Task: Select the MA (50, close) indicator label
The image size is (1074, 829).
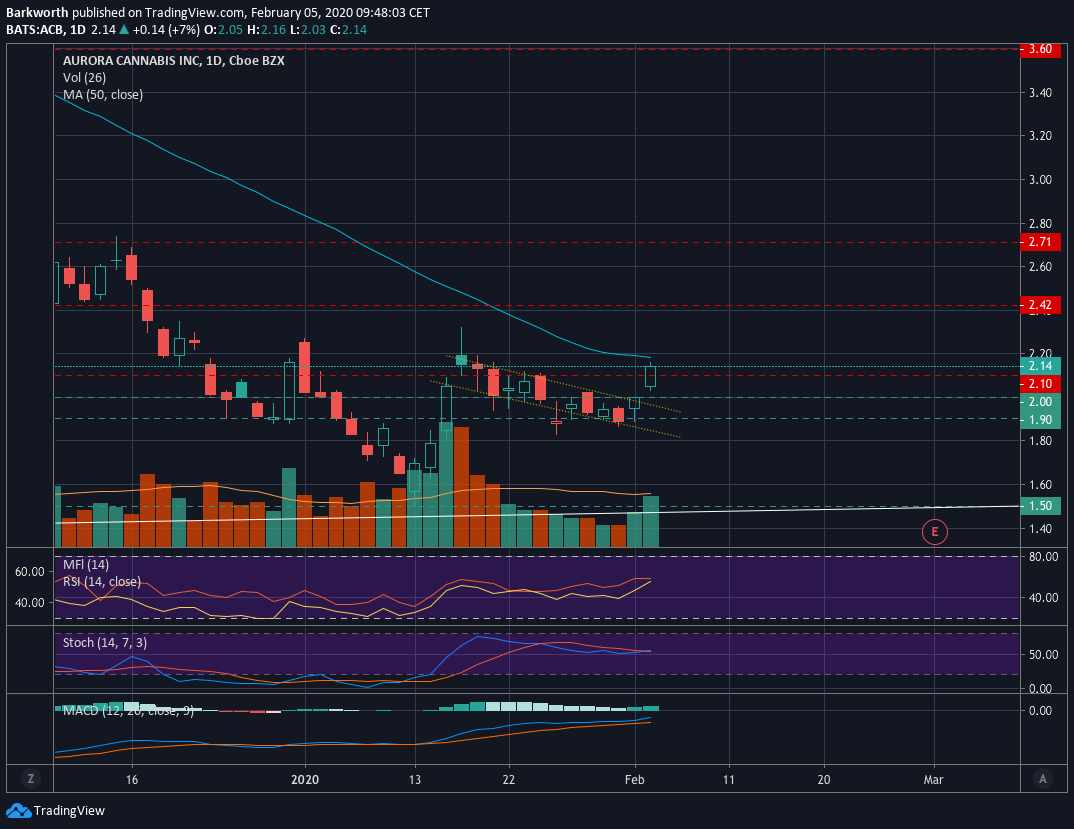Action: [x=103, y=95]
